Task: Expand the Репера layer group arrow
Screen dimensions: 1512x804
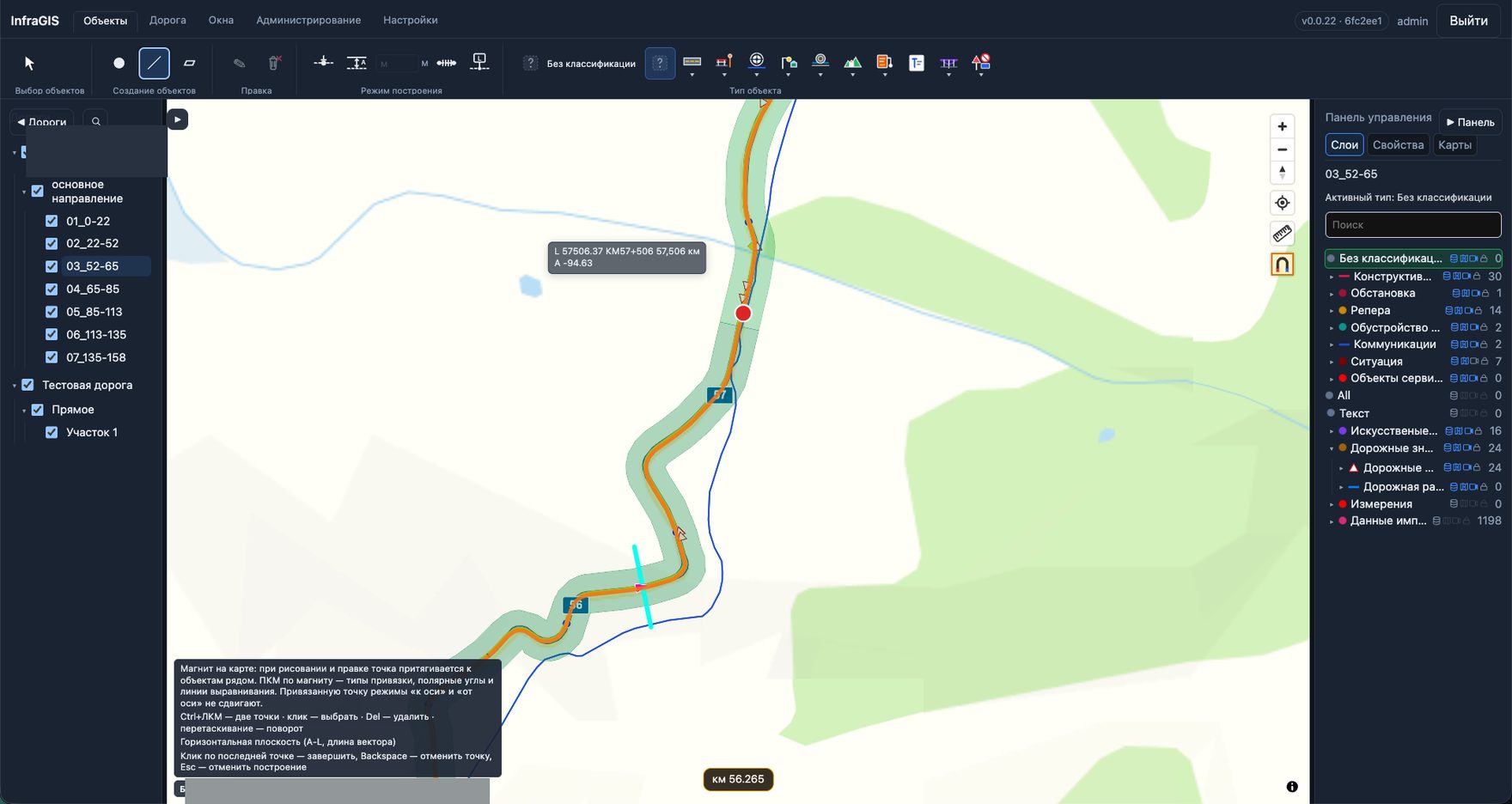Action: 1332,311
